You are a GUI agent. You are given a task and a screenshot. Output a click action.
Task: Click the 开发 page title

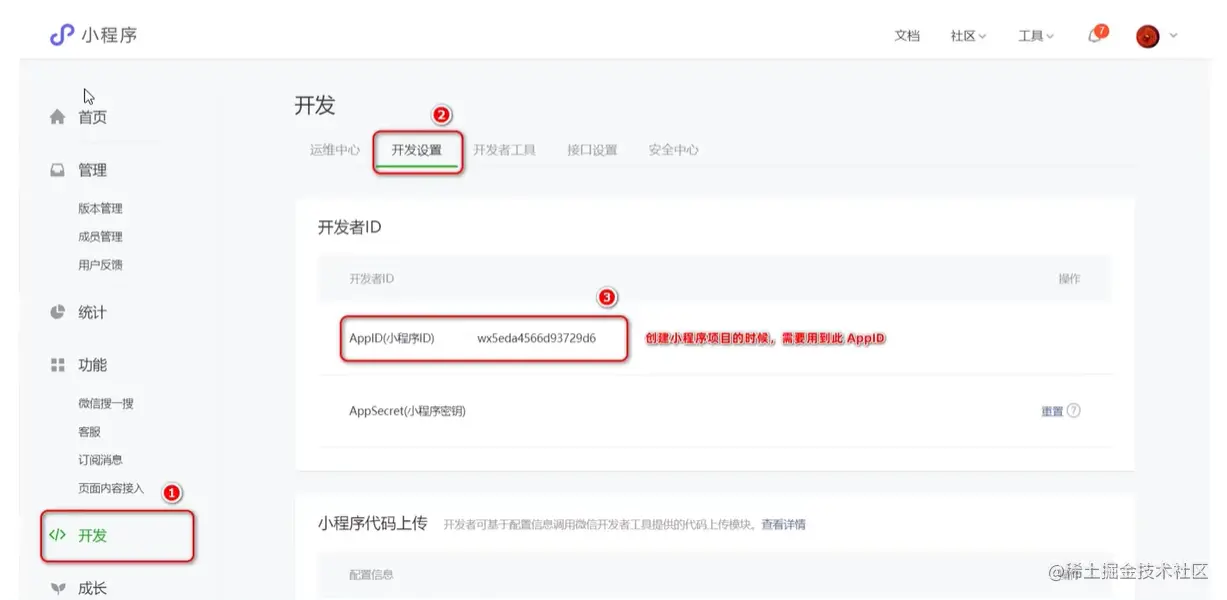tap(315, 105)
